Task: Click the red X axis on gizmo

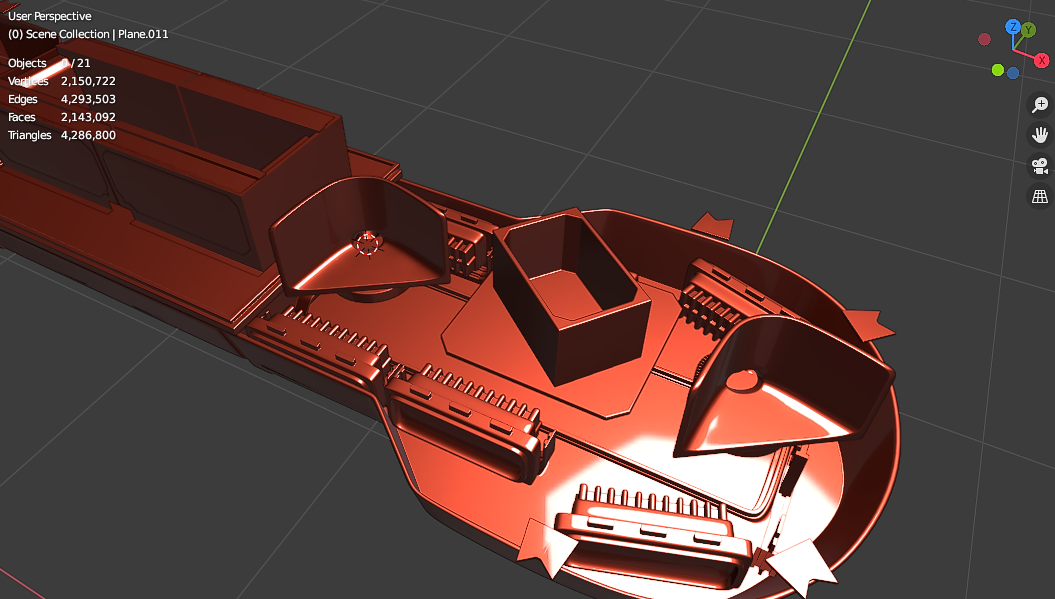Action: pyautogui.click(x=1042, y=60)
